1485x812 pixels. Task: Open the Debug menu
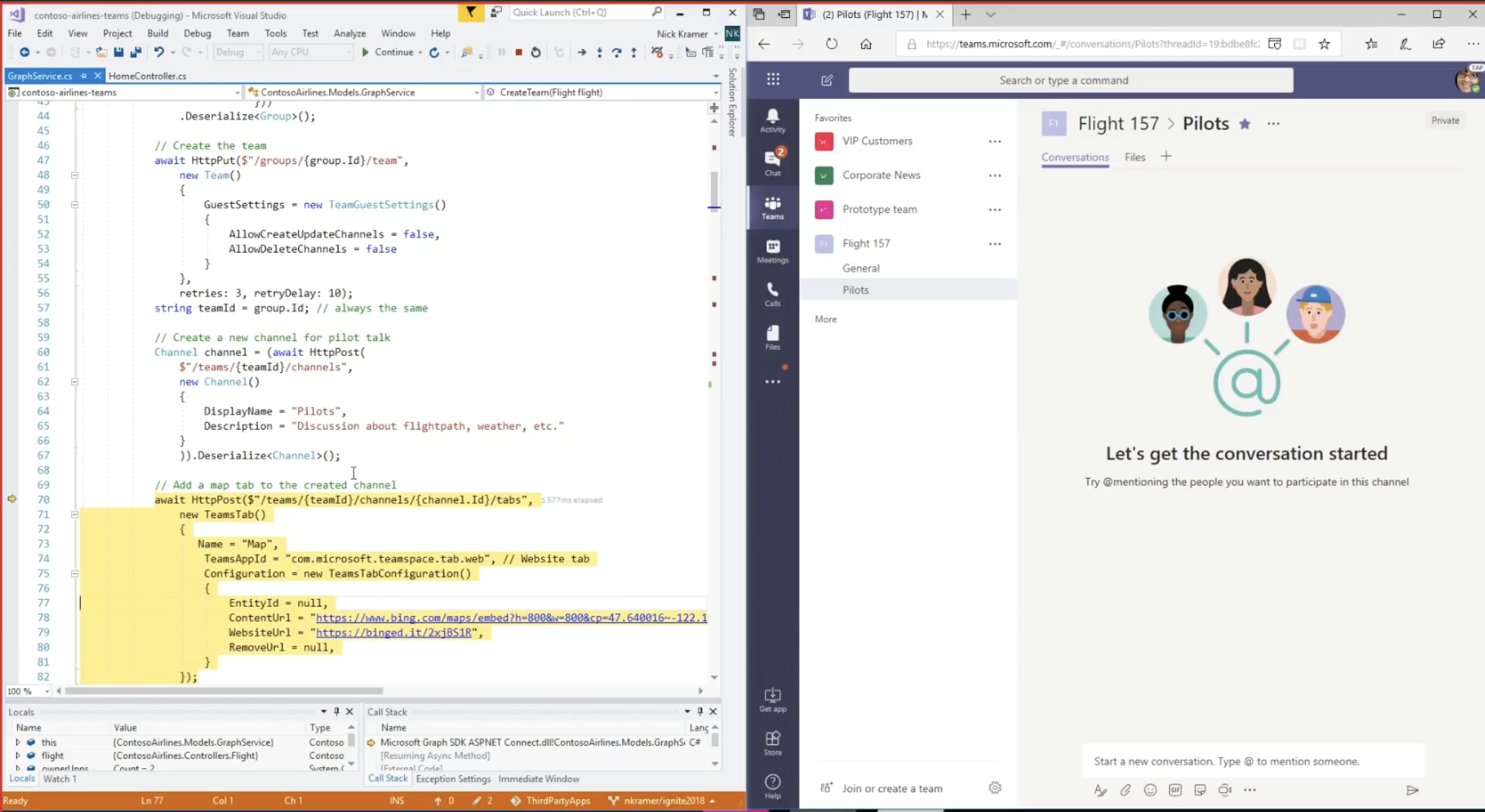pyautogui.click(x=197, y=33)
